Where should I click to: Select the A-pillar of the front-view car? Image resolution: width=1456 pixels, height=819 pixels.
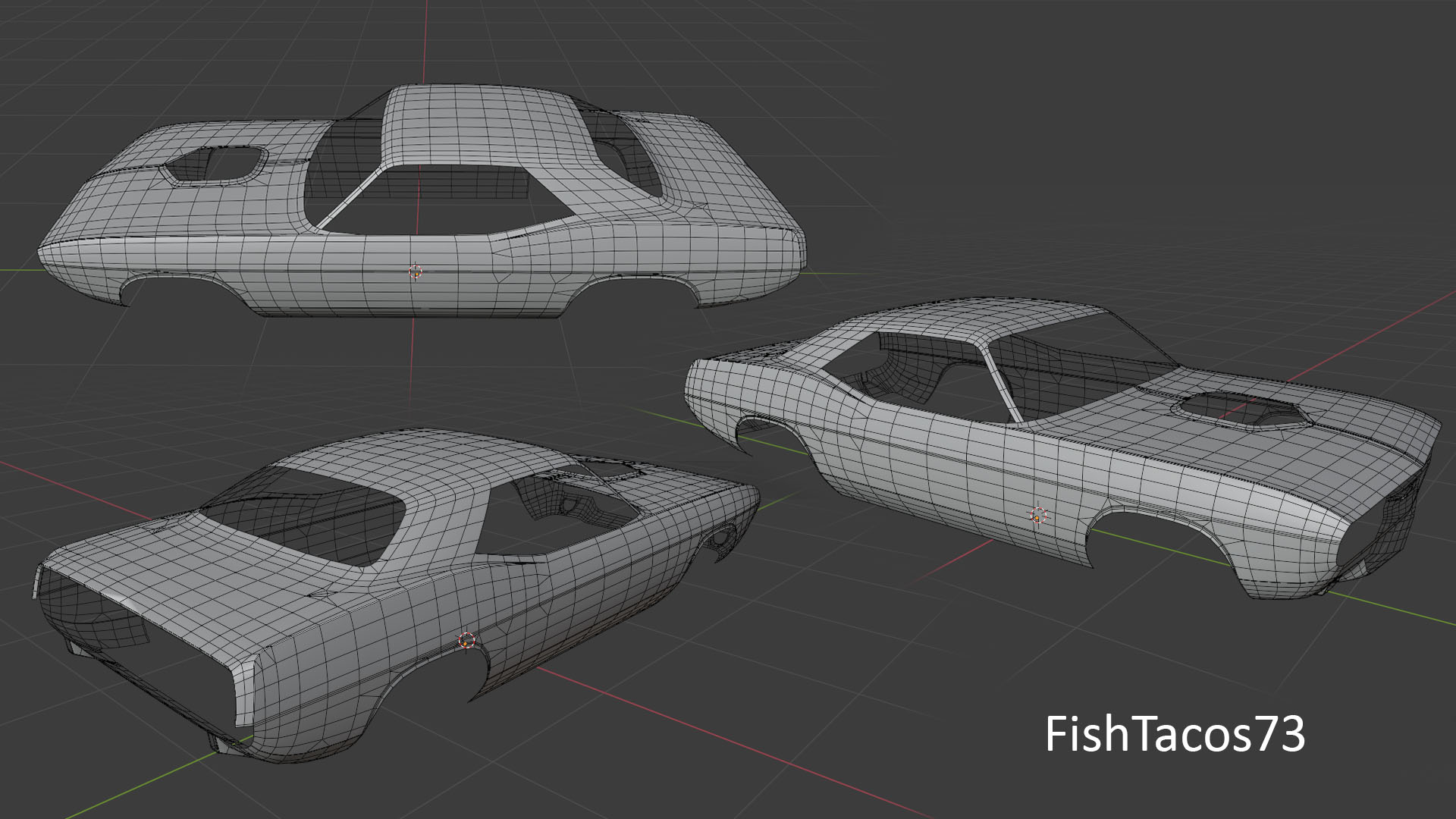[x=1001, y=383]
